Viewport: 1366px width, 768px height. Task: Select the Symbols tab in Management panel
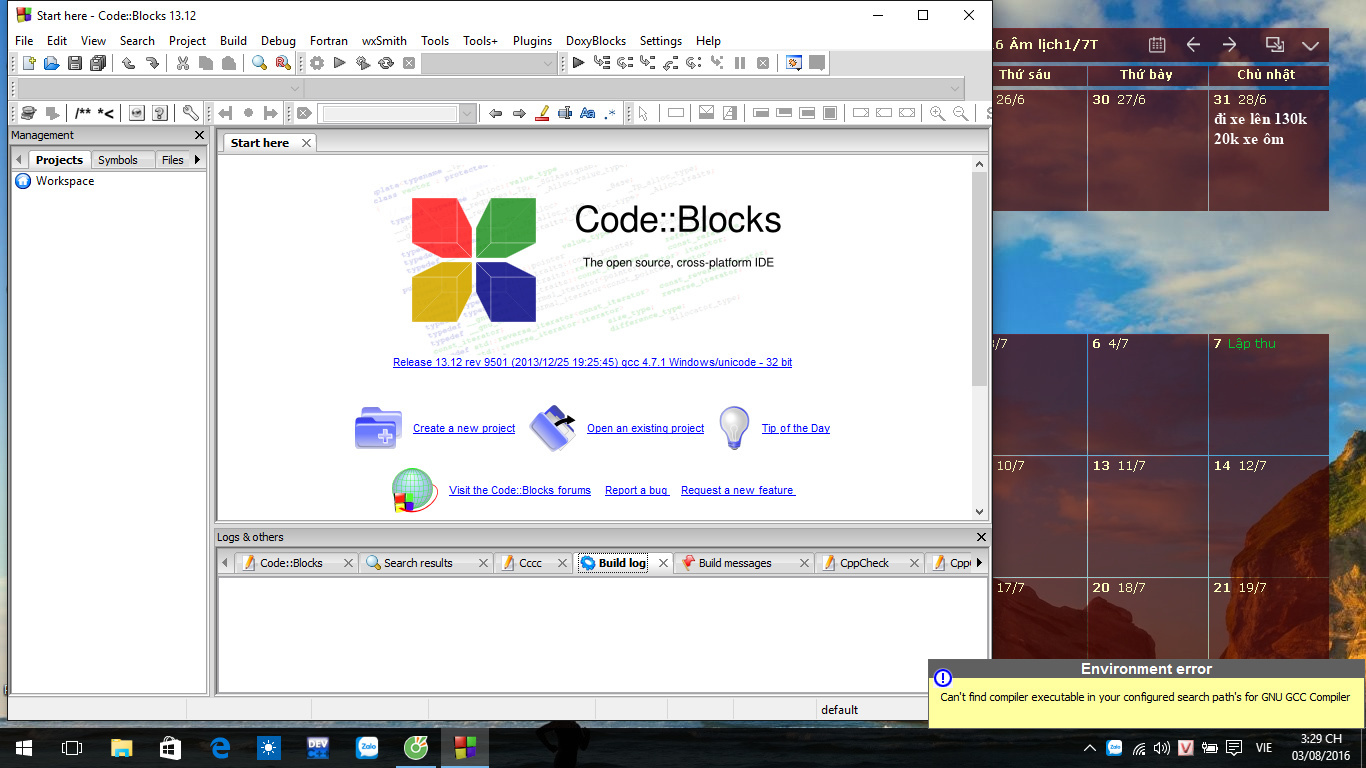120,159
